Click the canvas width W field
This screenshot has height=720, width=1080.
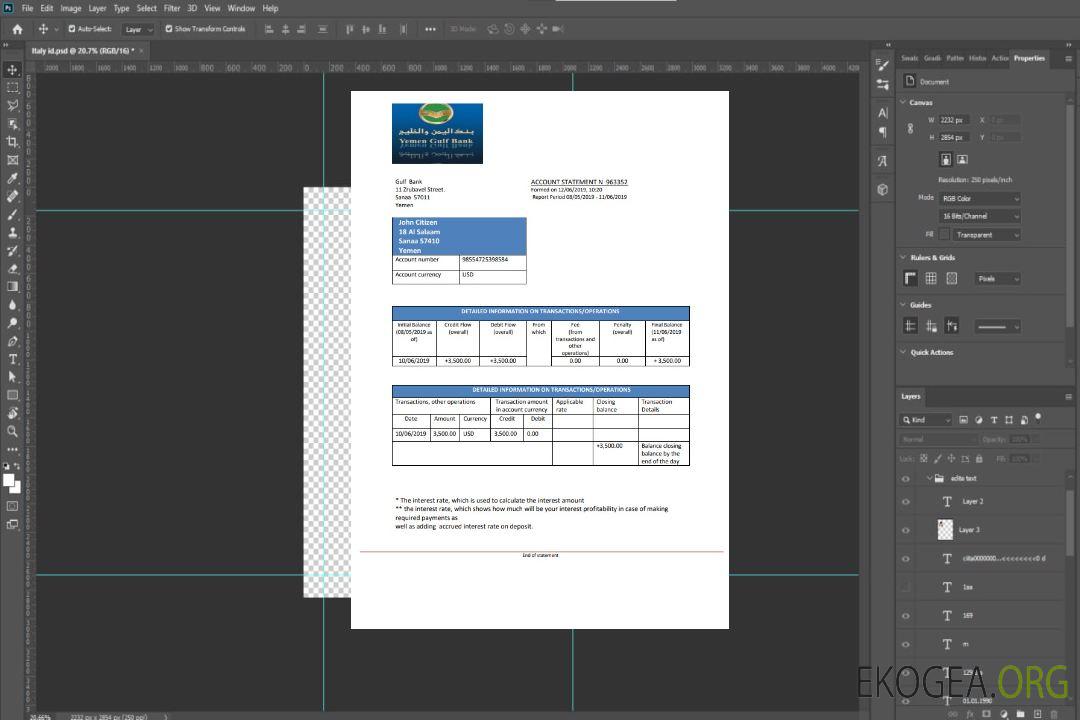pos(953,120)
